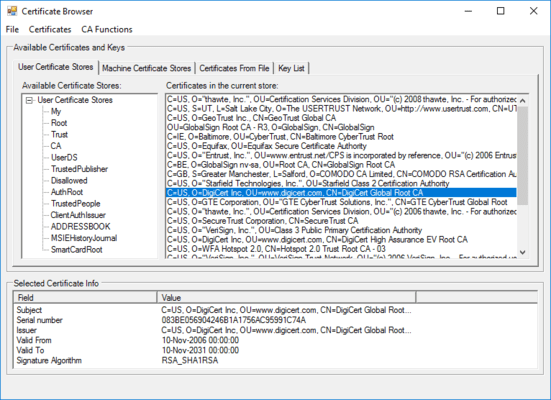The image size is (551, 400).
Task: Select the thawte 2008 certificate row
Action: click(x=341, y=99)
